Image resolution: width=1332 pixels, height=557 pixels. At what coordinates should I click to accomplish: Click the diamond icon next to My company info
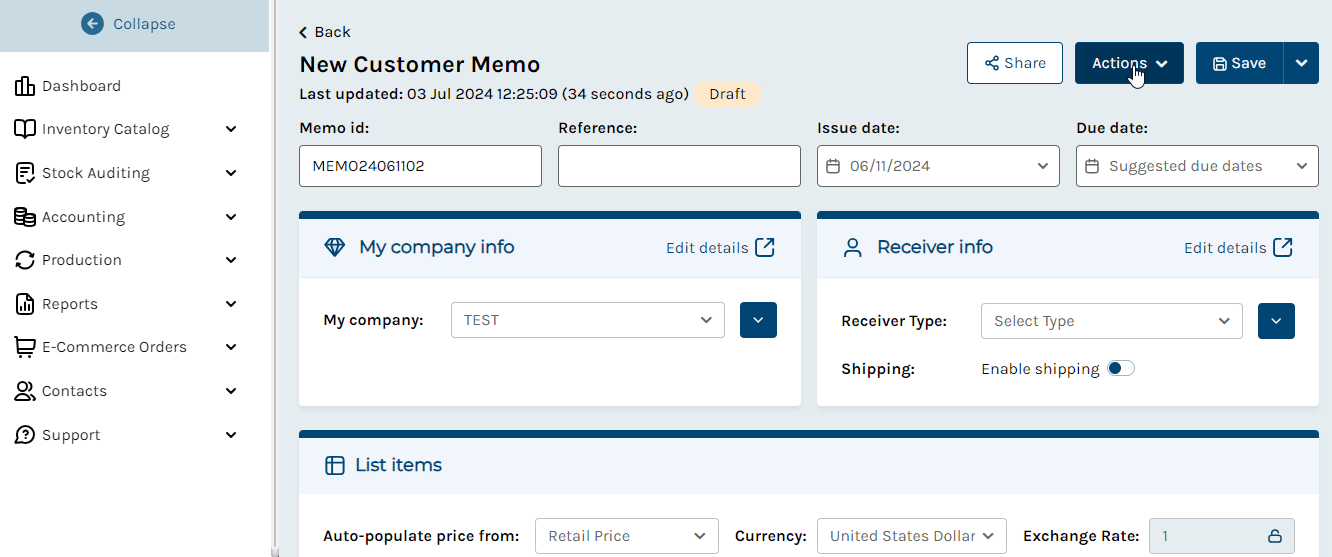click(x=335, y=247)
